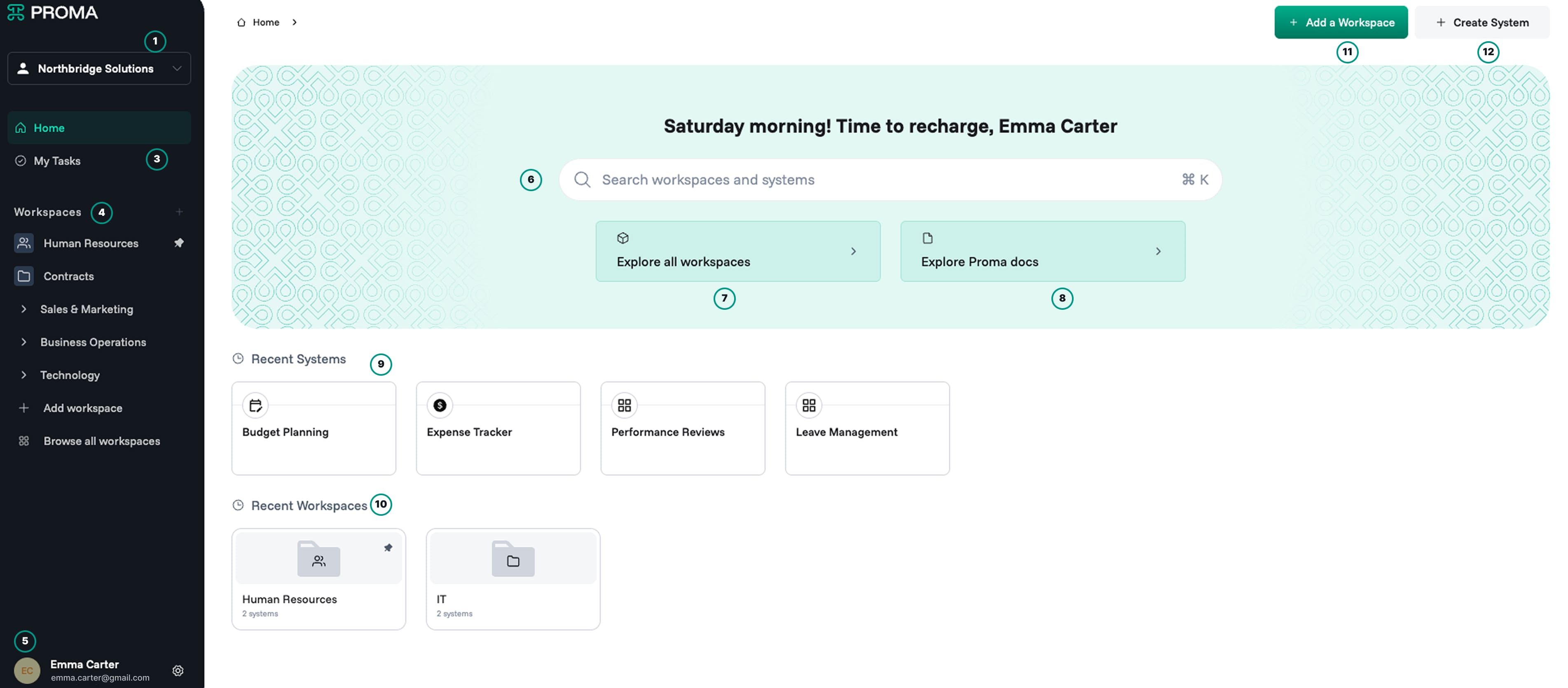
Task: Click the Leave Management grid icon
Action: (809, 405)
